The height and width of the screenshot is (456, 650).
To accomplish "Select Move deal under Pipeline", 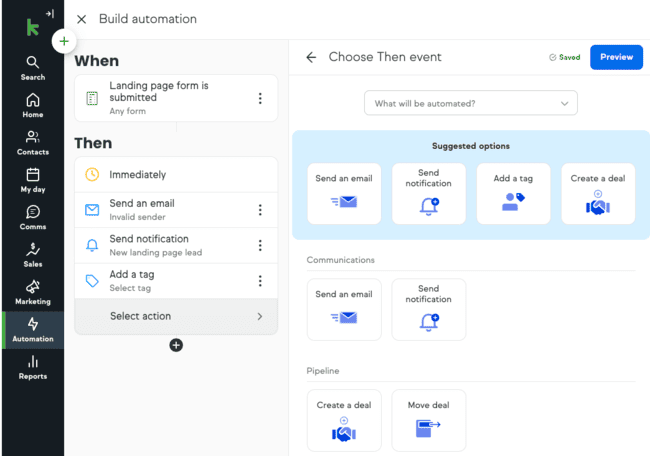I will click(429, 420).
